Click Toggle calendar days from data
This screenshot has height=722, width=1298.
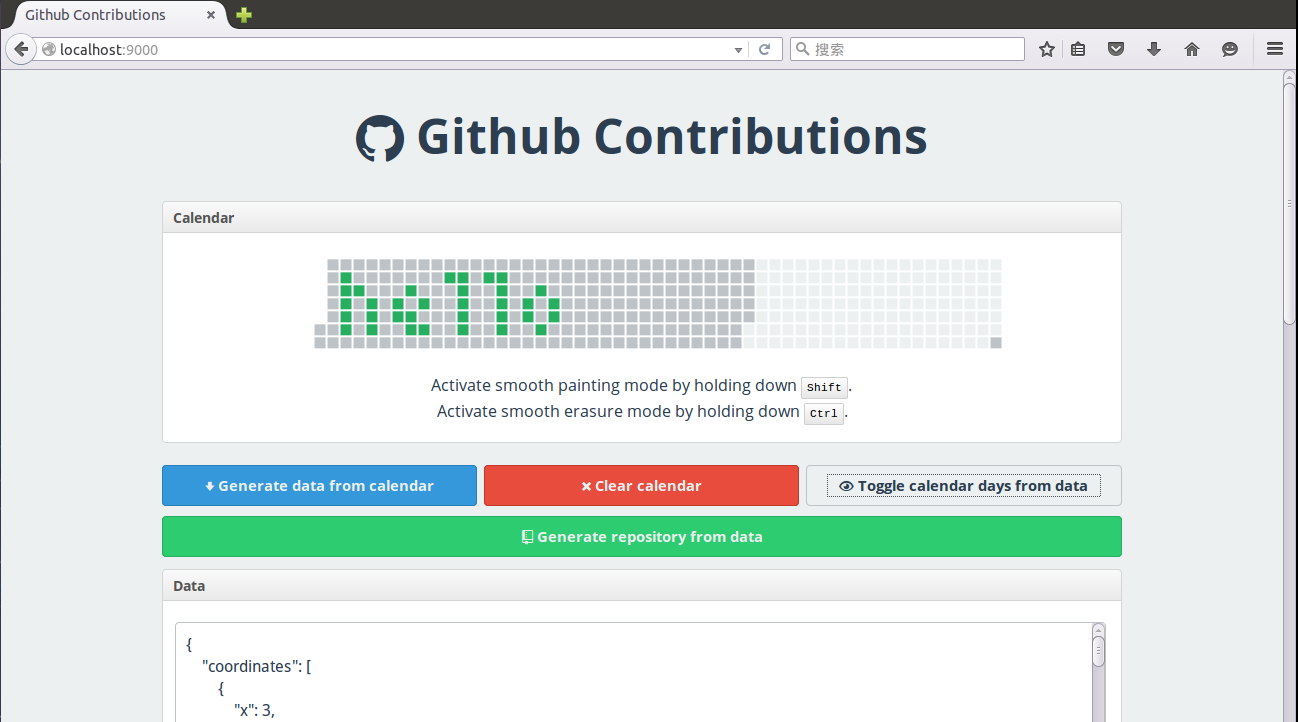tap(964, 486)
